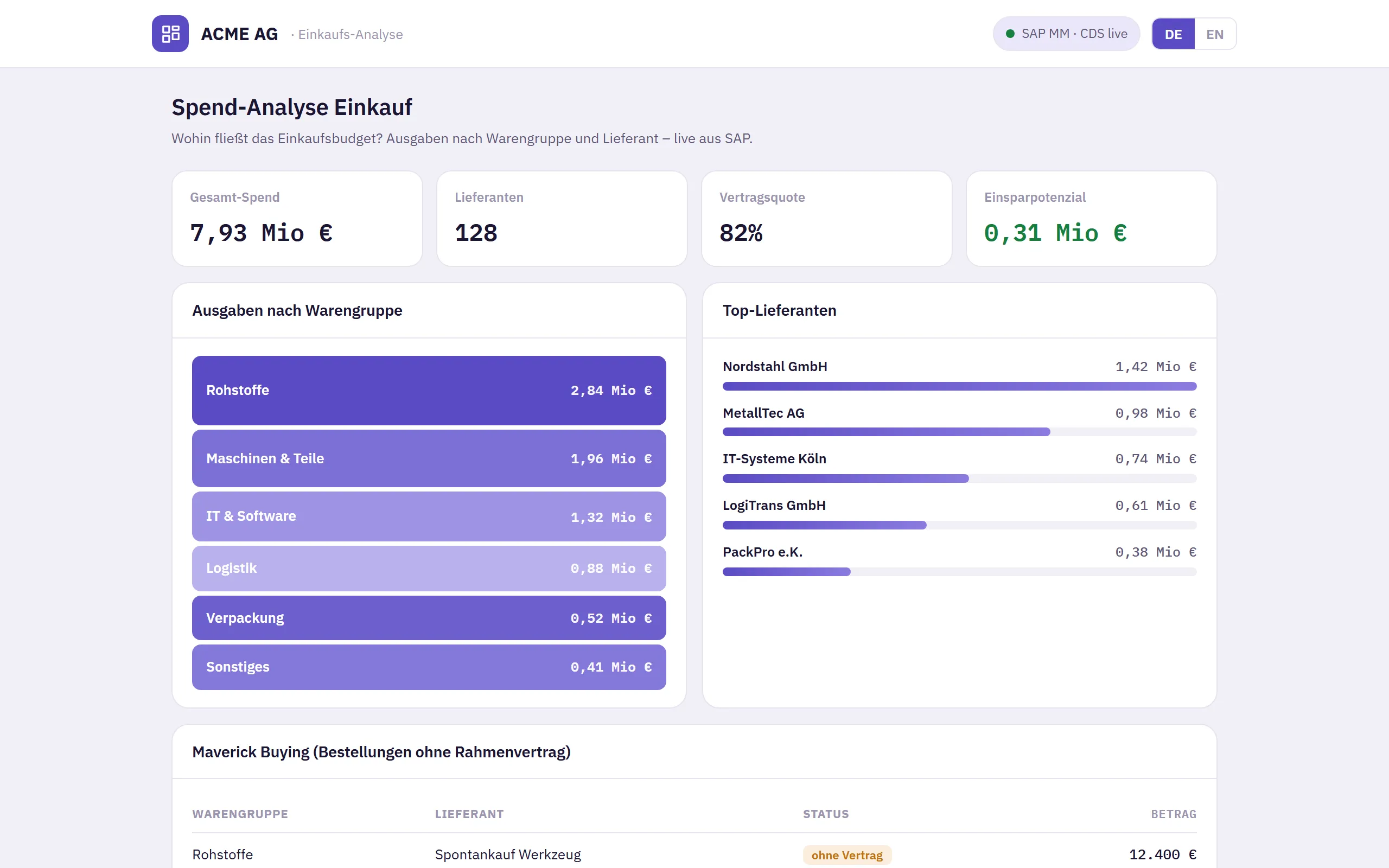This screenshot has width=1389, height=868.
Task: Click the 0,74 Mio € supplier amount
Action: point(1155,459)
